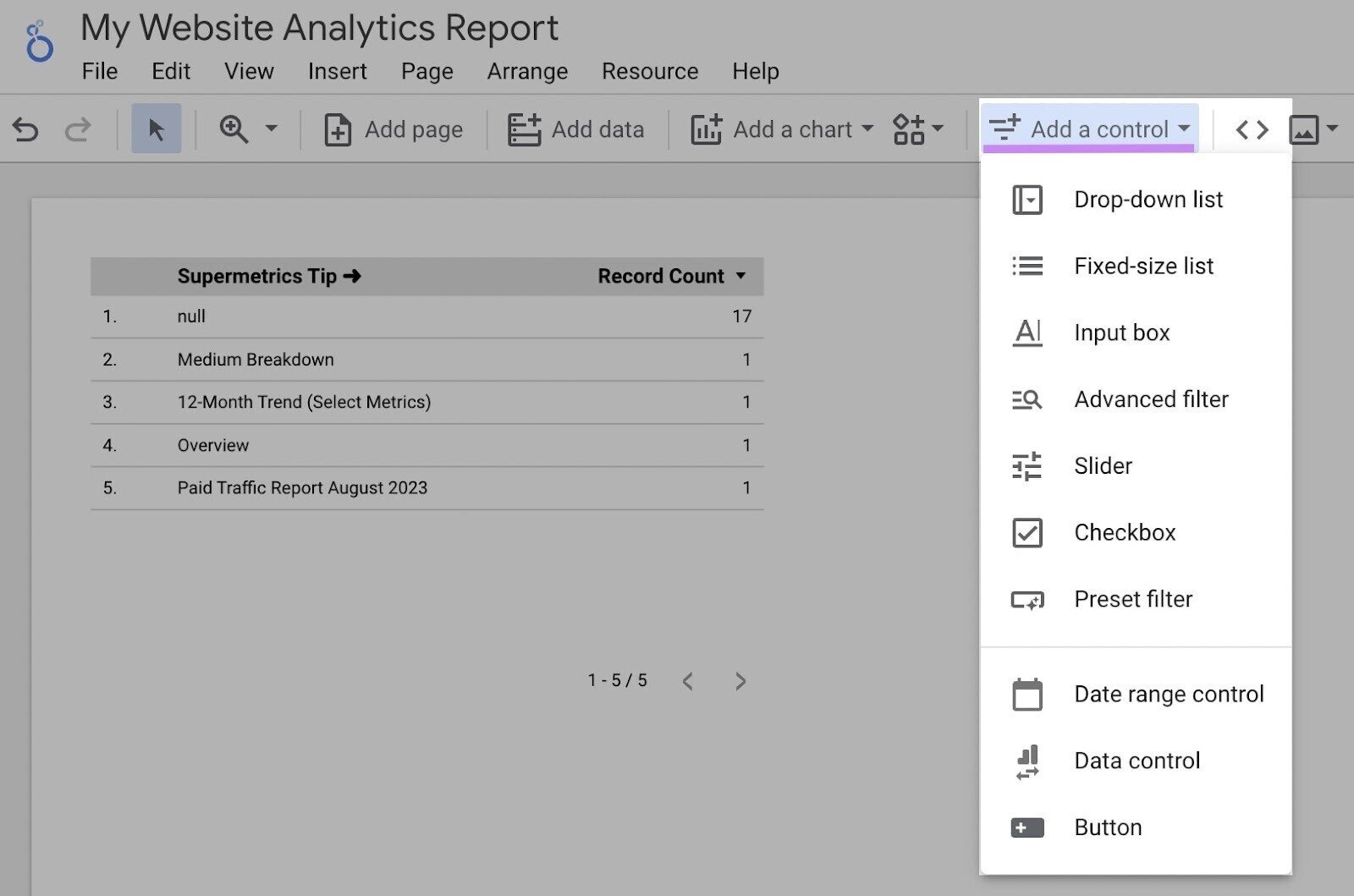Click the Redo icon

[x=77, y=129]
